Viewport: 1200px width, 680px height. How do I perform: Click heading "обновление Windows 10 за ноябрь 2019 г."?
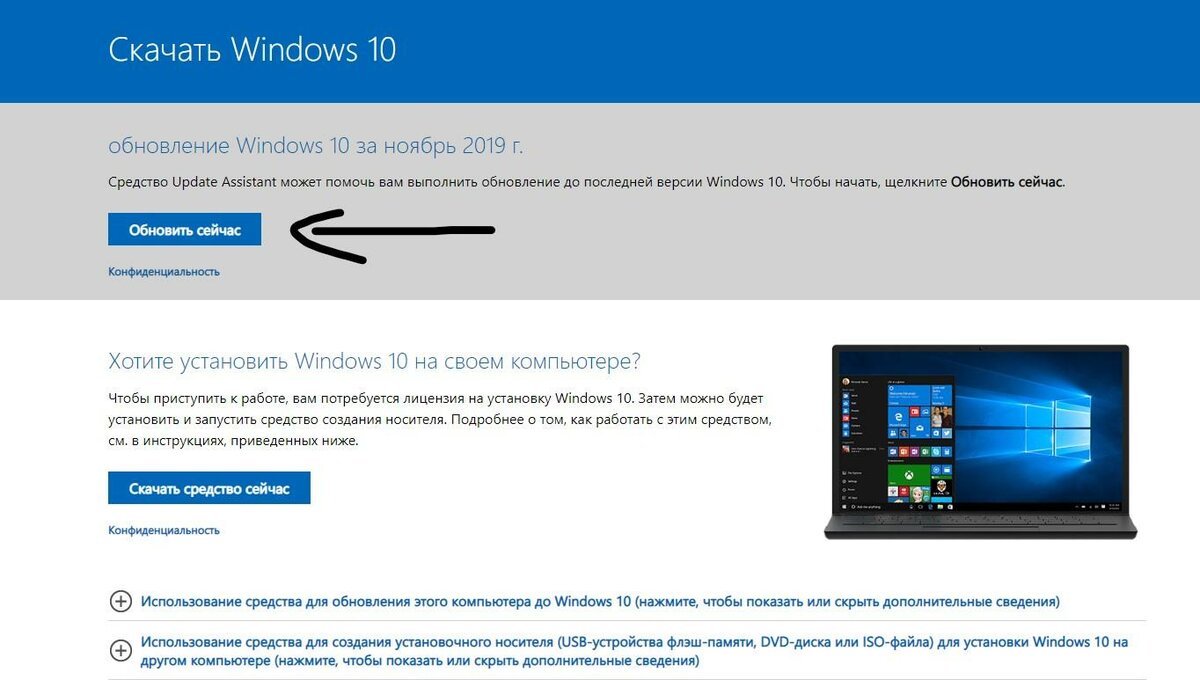coord(315,146)
